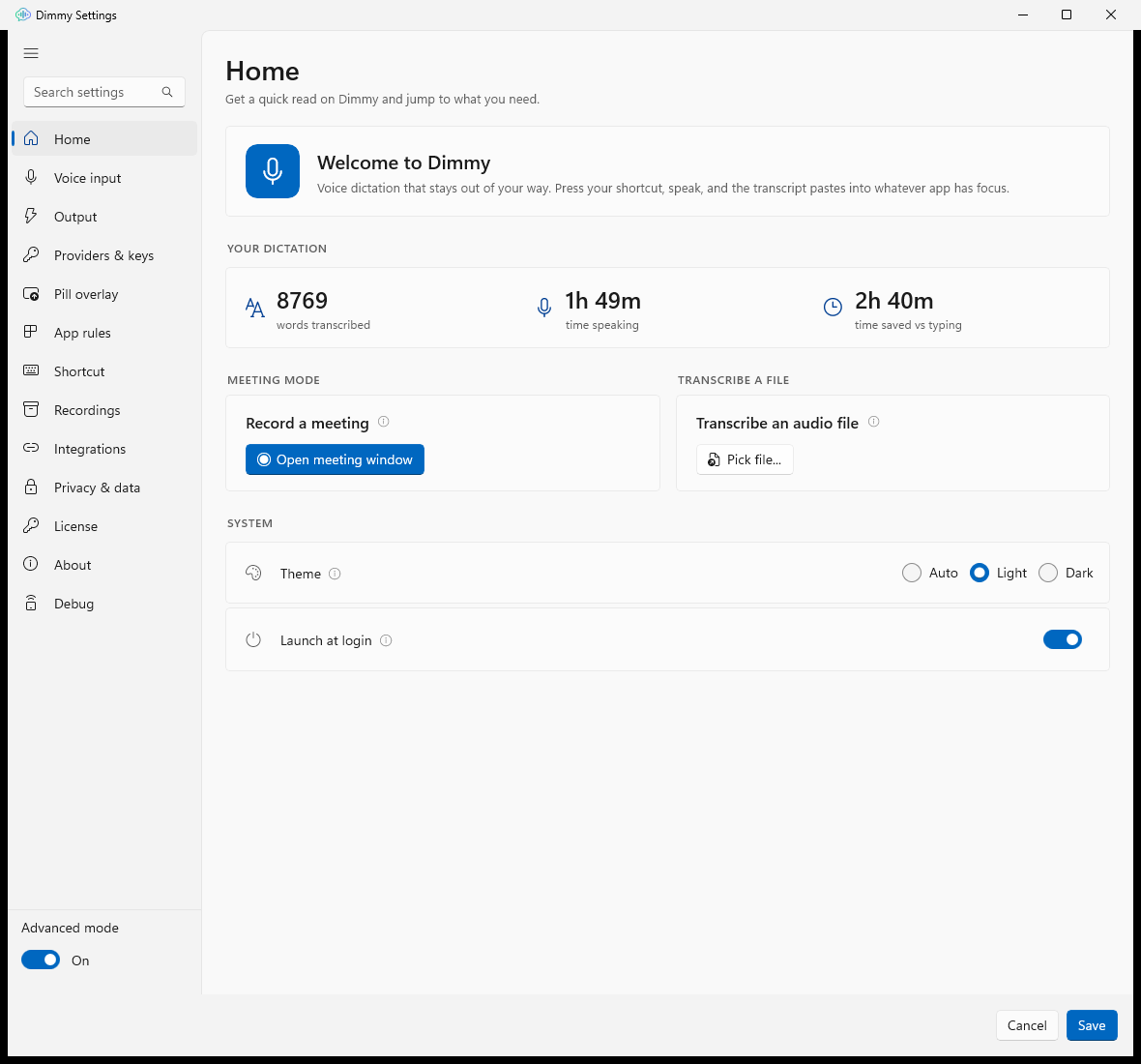Select the Dark theme radio button

(1048, 573)
